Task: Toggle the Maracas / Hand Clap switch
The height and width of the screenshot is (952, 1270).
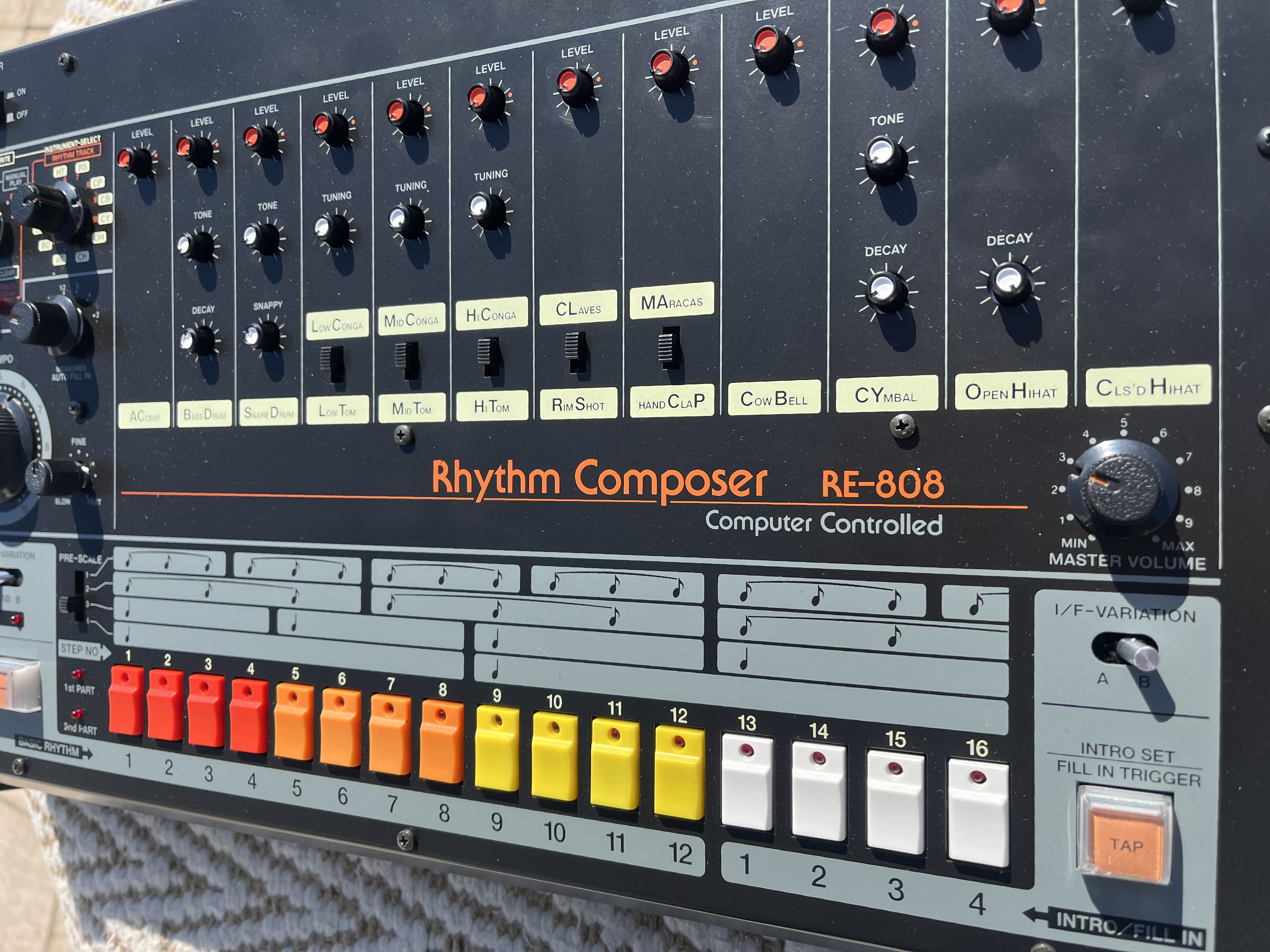Action: (669, 348)
